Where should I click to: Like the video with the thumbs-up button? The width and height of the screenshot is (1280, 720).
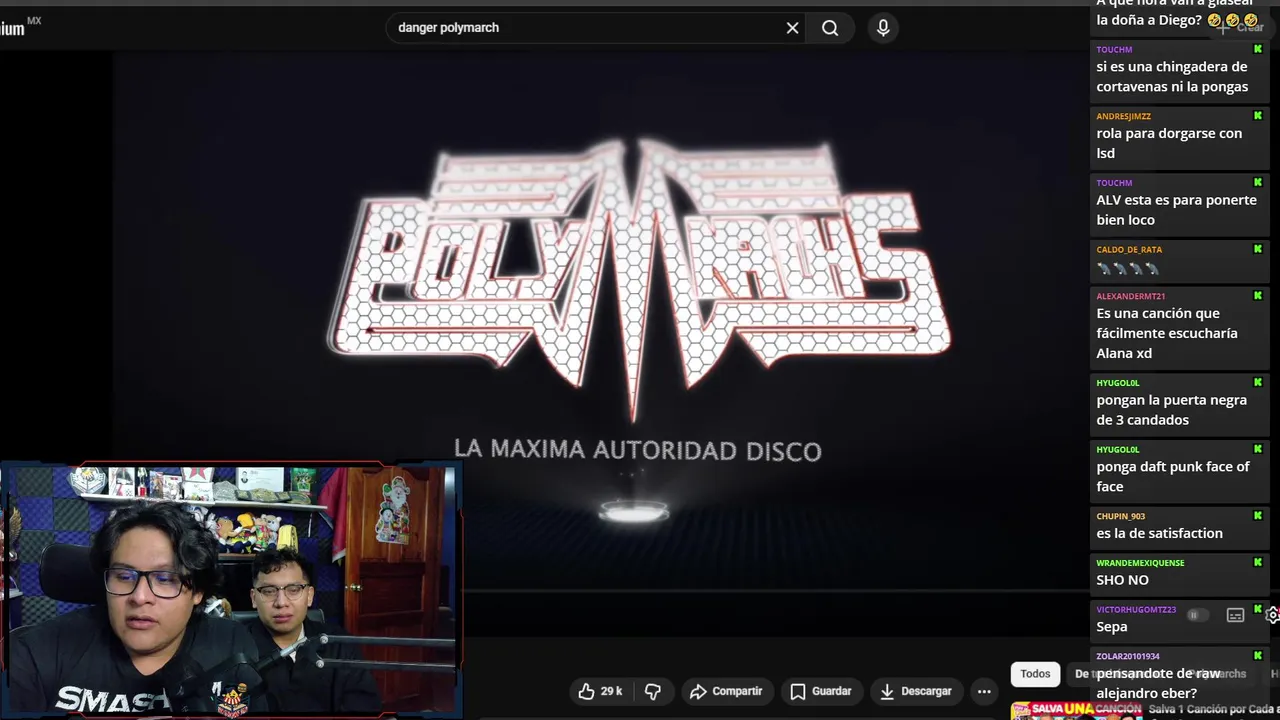[600, 691]
